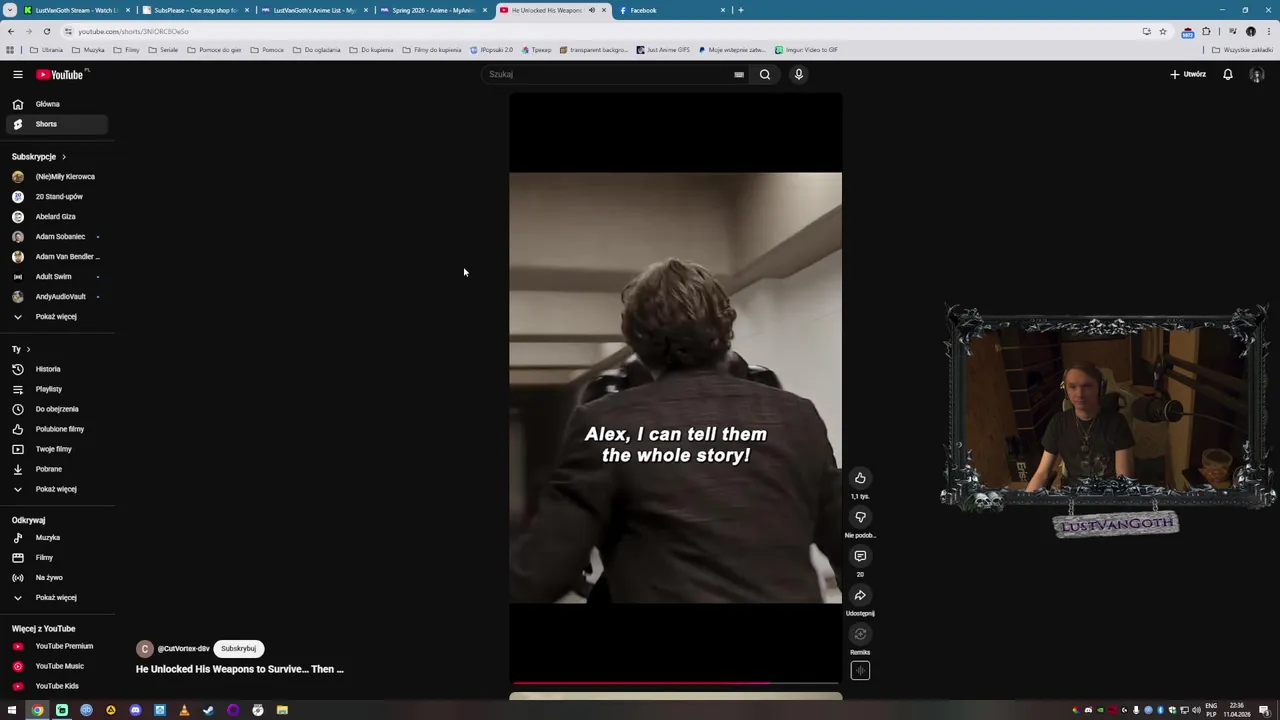Open the Chrome three-dot menu
The height and width of the screenshot is (720, 1280).
coord(1268,31)
